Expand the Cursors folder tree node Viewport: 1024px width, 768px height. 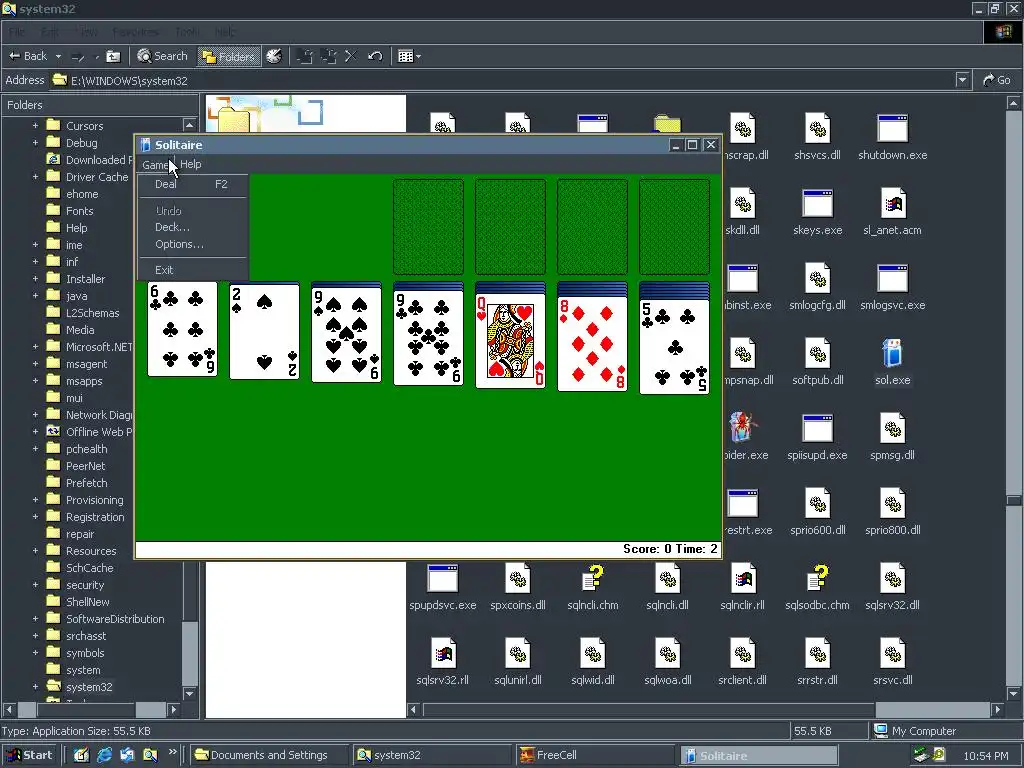[x=35, y=125]
